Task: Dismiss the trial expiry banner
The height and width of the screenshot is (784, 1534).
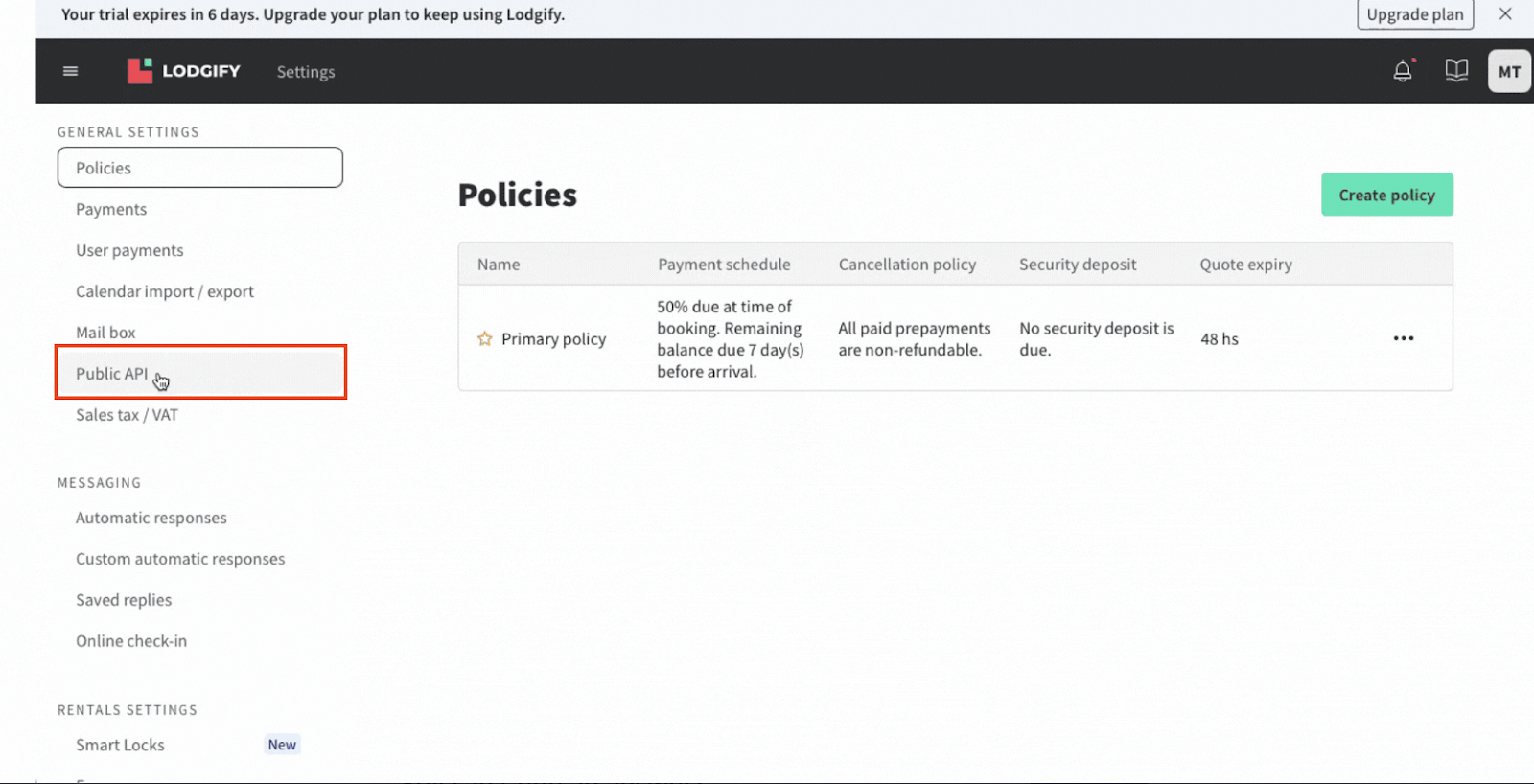Action: coord(1505,14)
